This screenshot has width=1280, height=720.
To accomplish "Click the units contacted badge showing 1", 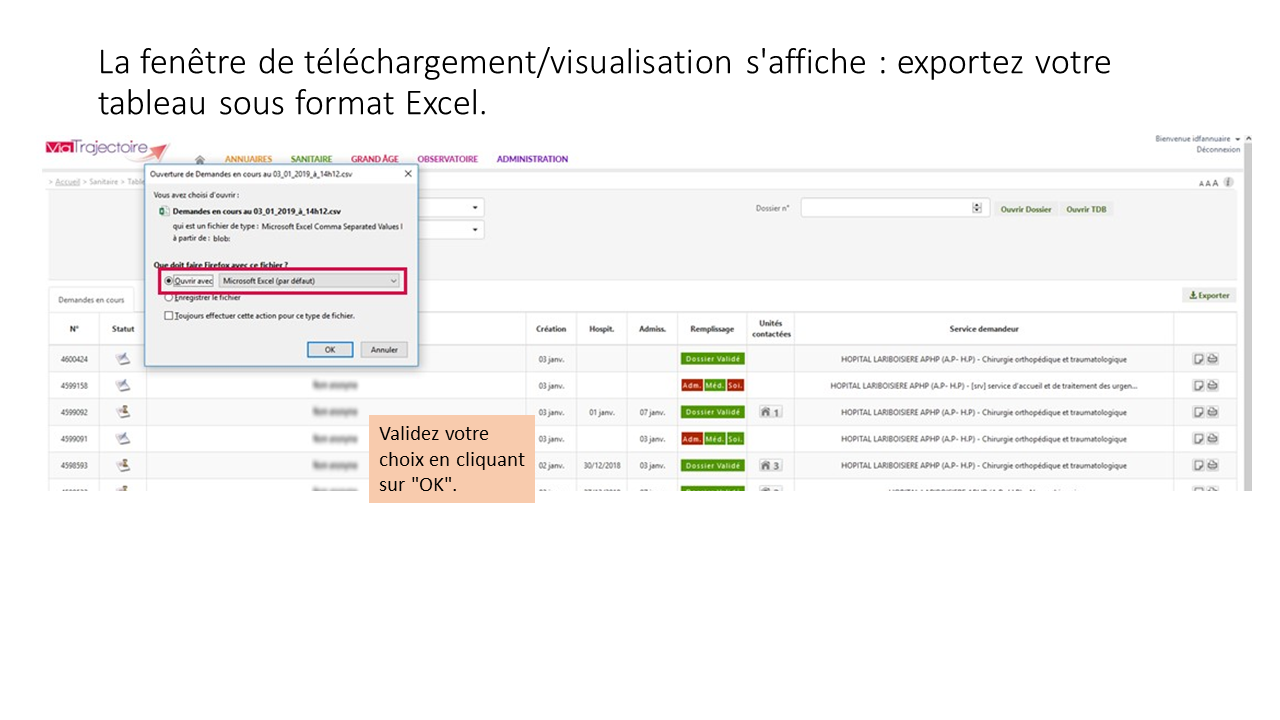I will (x=770, y=412).
